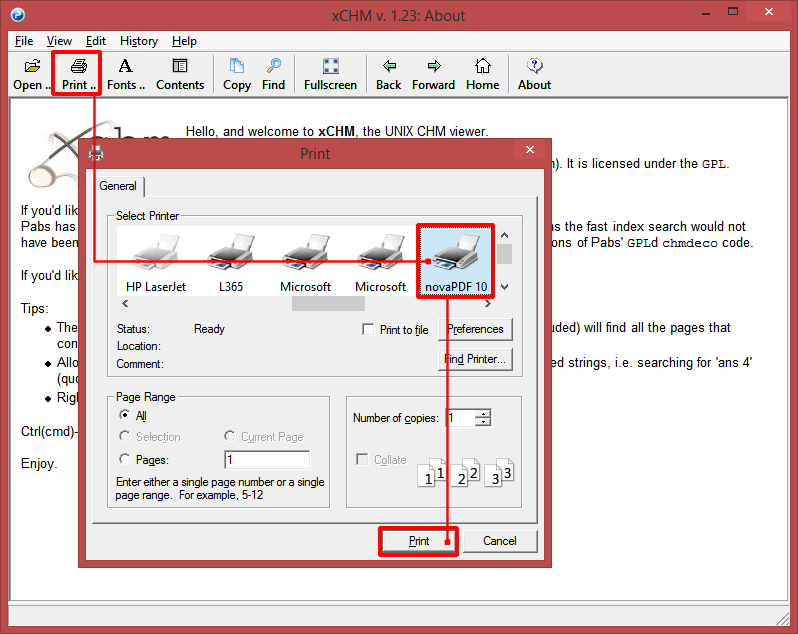Click printer list scroll left arrow
798x634 pixels.
click(125, 304)
